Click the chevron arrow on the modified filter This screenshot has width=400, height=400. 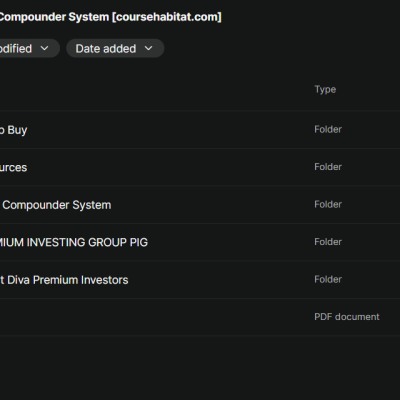pyautogui.click(x=44, y=49)
